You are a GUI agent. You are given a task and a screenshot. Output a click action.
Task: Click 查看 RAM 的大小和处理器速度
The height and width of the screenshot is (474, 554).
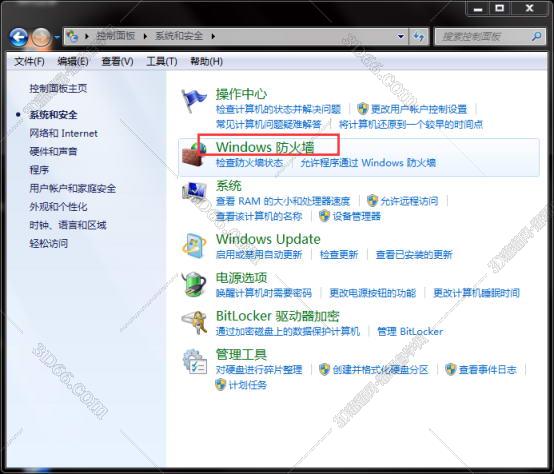[283, 201]
